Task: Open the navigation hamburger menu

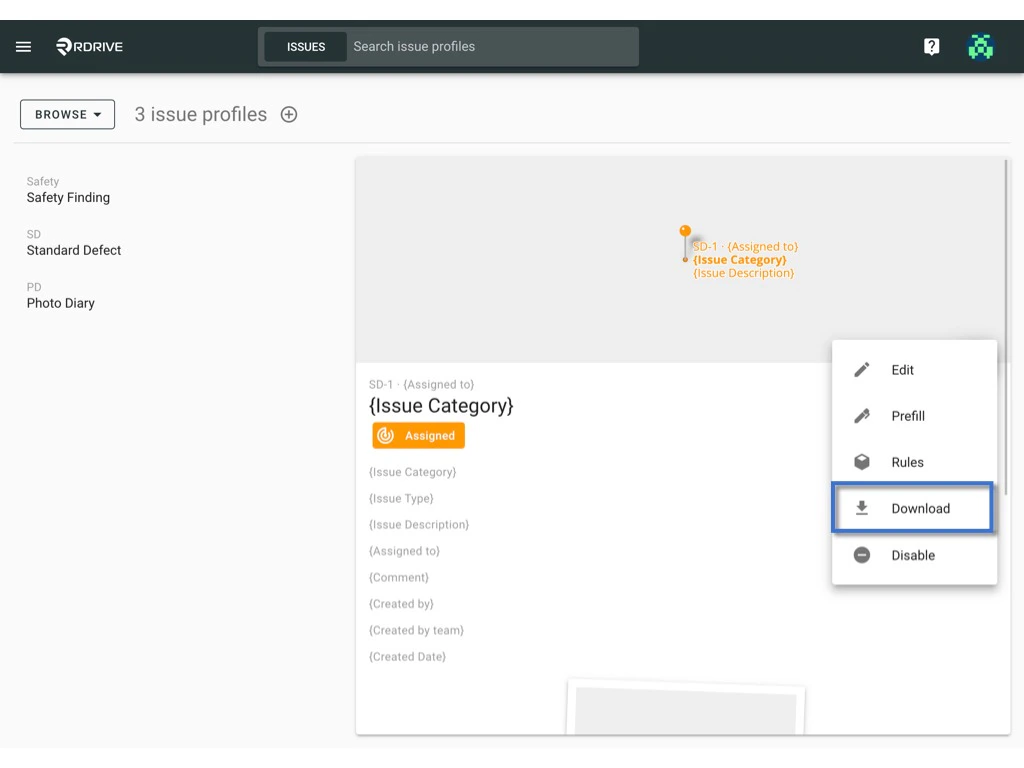Action: click(x=23, y=46)
